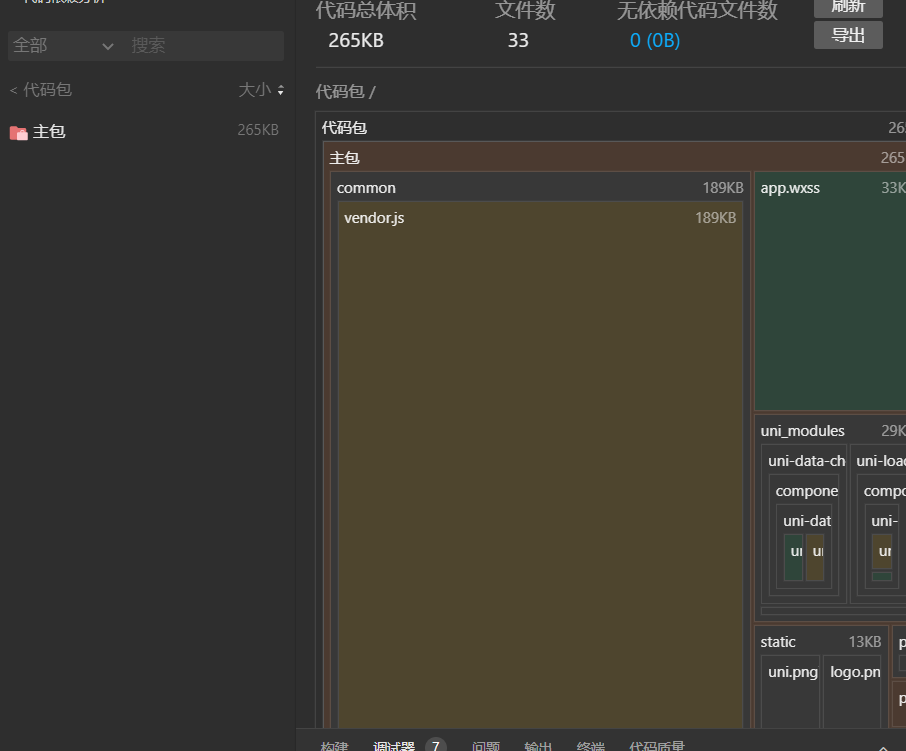The width and height of the screenshot is (906, 751).
Task: Select the 主包 block header in the treemap
Action: click(x=616, y=158)
